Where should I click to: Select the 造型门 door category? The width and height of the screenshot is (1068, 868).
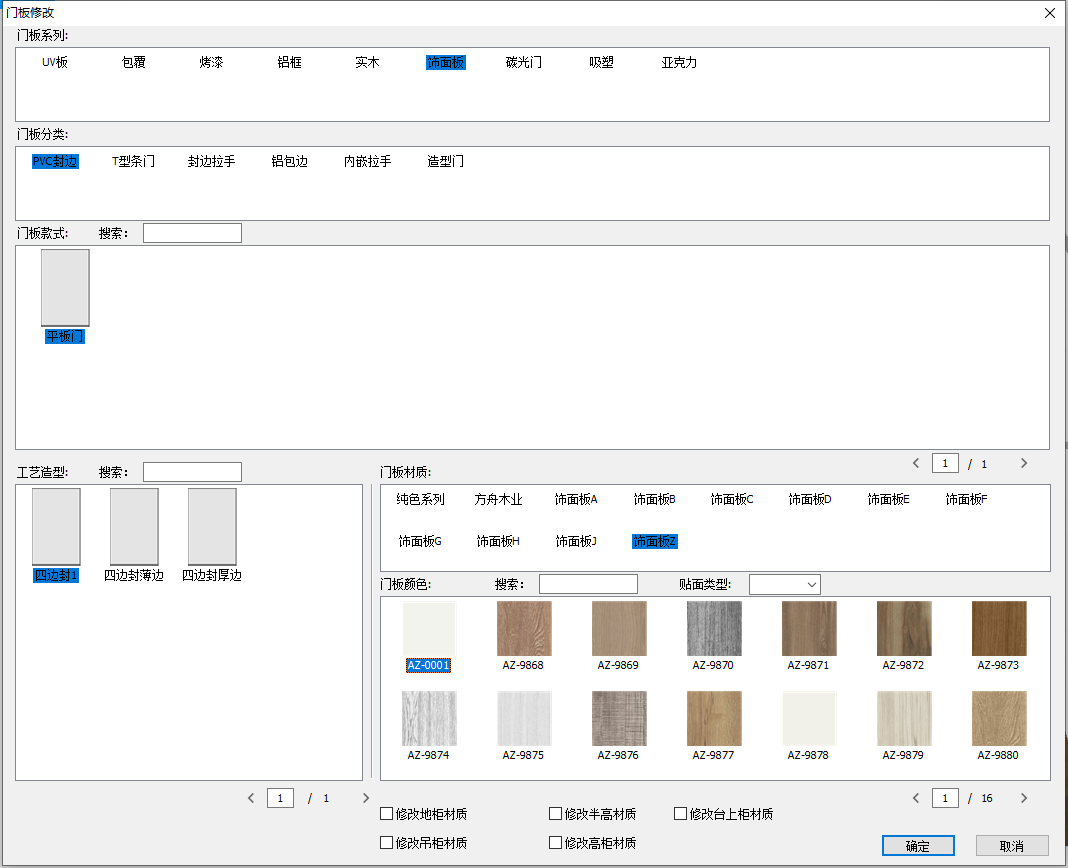coord(445,161)
